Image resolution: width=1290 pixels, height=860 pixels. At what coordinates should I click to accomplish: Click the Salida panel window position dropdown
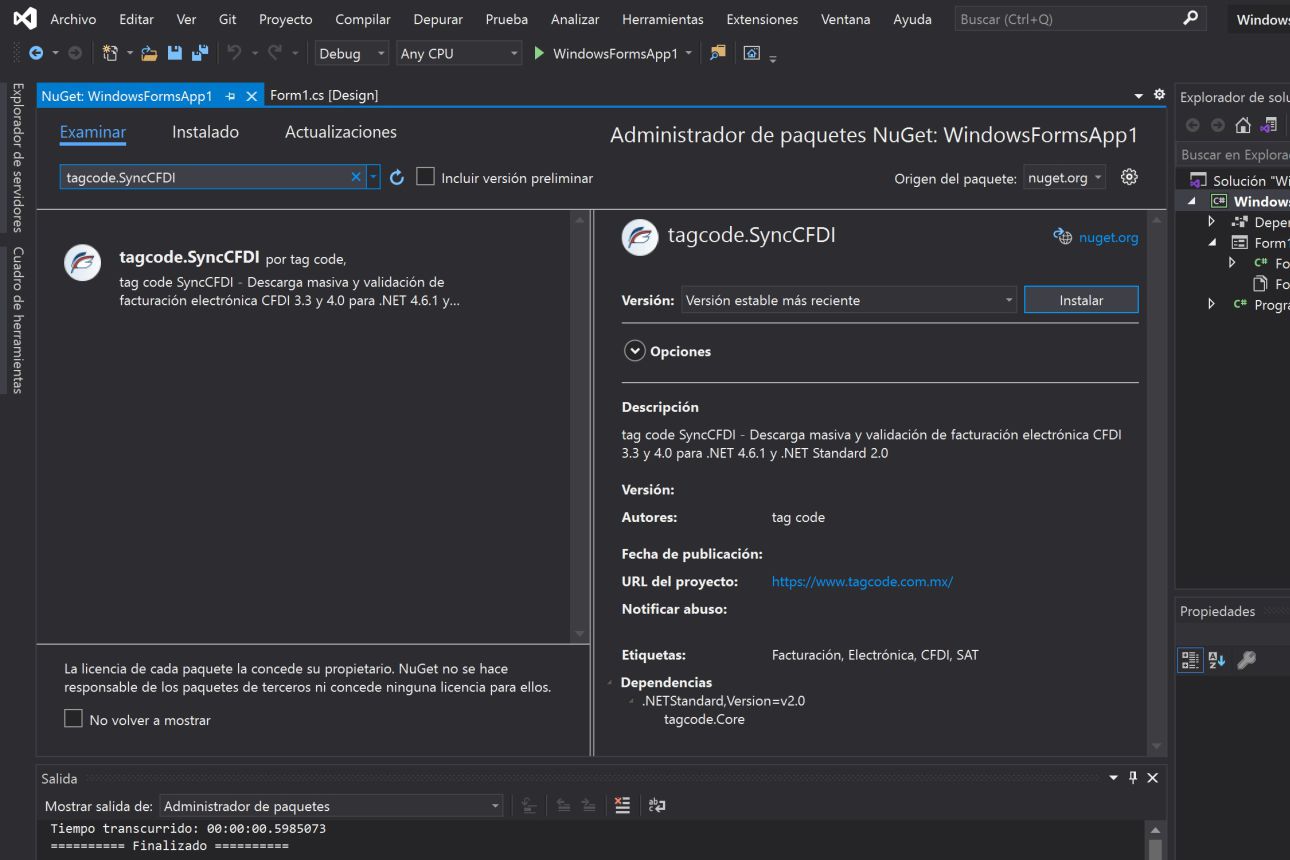1114,778
